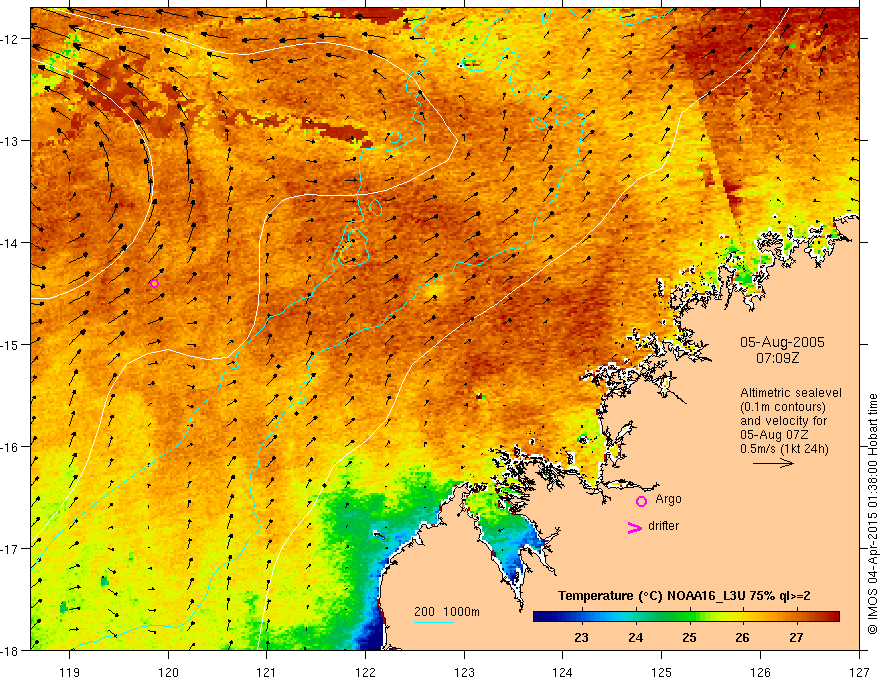The width and height of the screenshot is (880, 680).
Task: Click longitude label 125 on the bottom axis
Action: 662,672
